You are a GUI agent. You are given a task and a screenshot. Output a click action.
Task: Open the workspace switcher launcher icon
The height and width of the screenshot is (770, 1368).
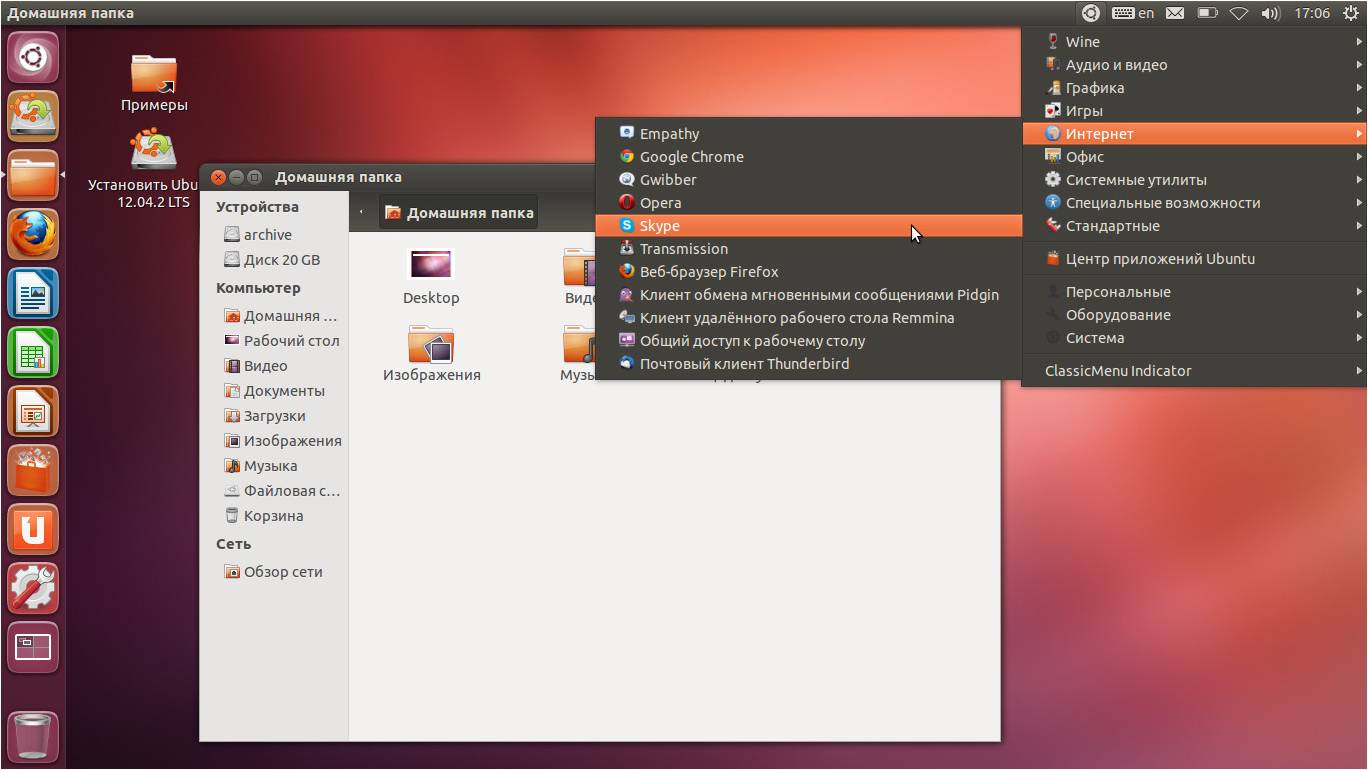pos(33,648)
